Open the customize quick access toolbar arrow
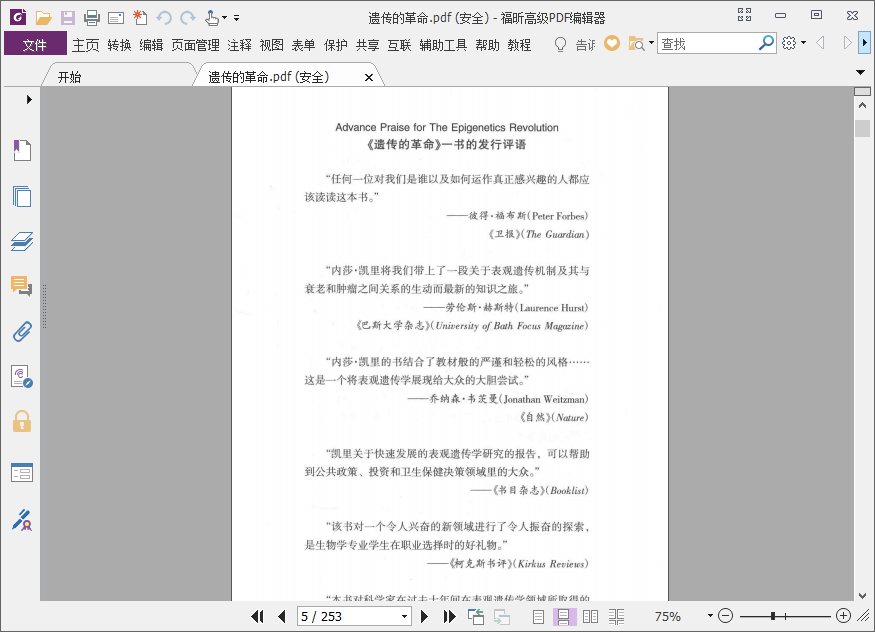Viewport: 875px width, 632px height. (237, 18)
